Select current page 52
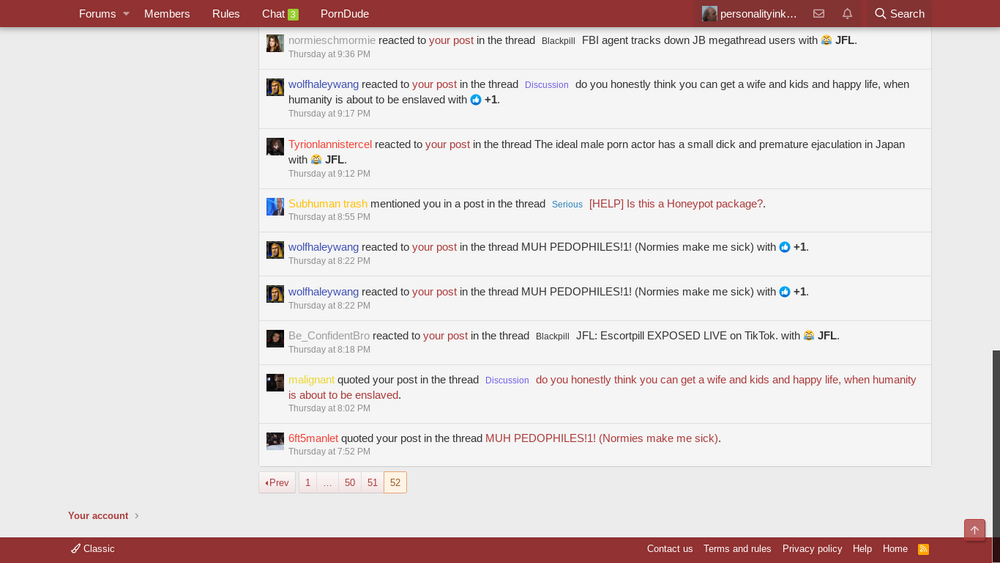 pyautogui.click(x=395, y=483)
